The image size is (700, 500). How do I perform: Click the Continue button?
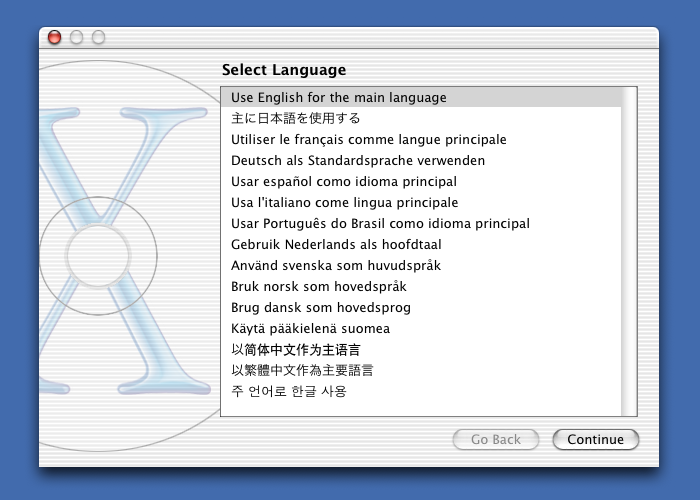click(596, 439)
